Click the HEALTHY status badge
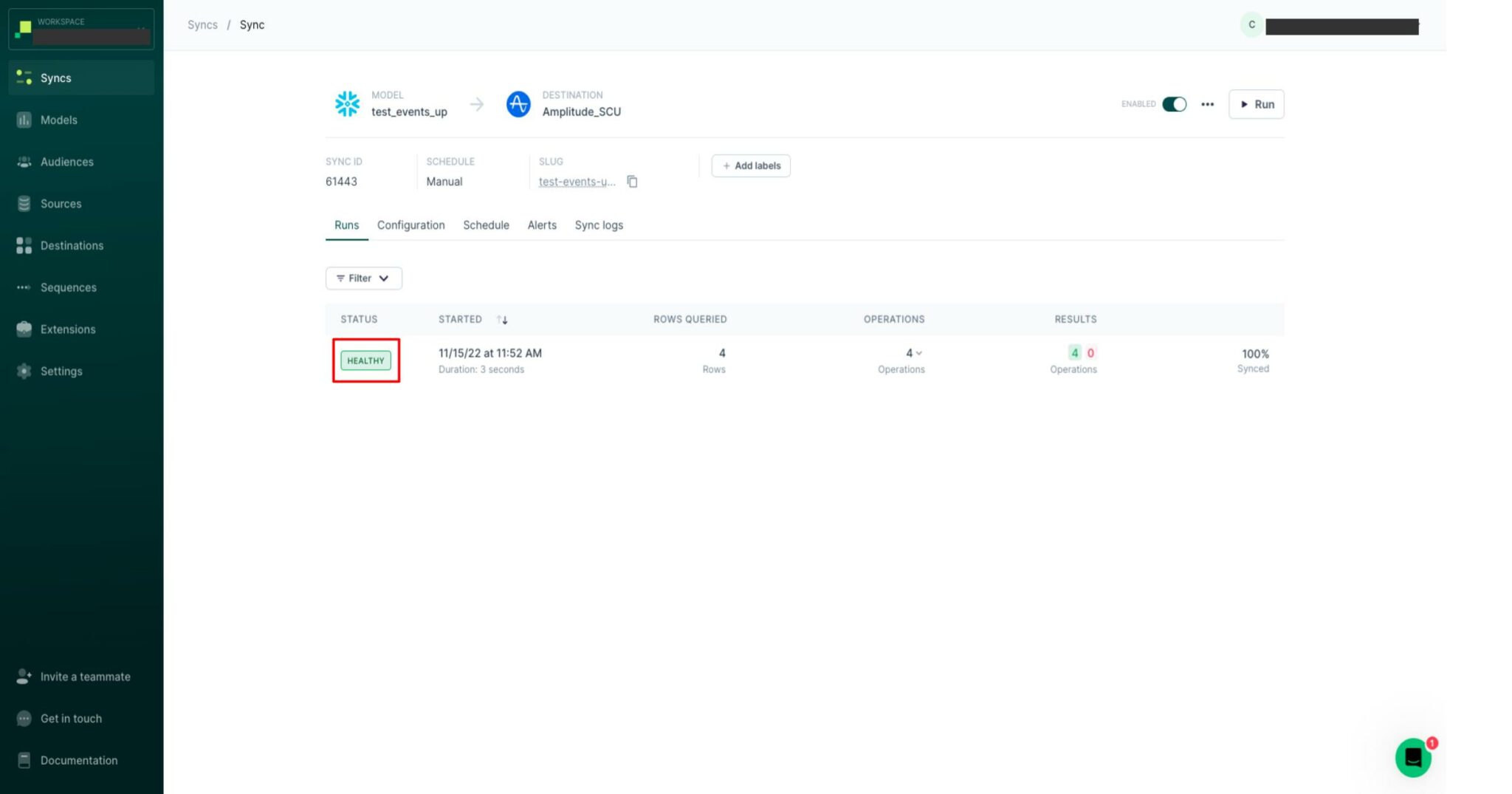The image size is (1512, 794). coord(365,360)
